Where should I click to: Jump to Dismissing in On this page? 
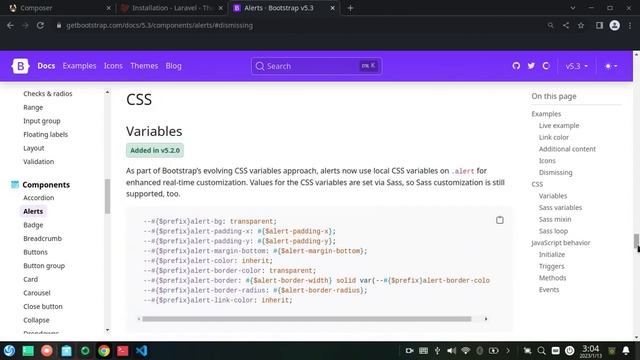pyautogui.click(x=555, y=172)
